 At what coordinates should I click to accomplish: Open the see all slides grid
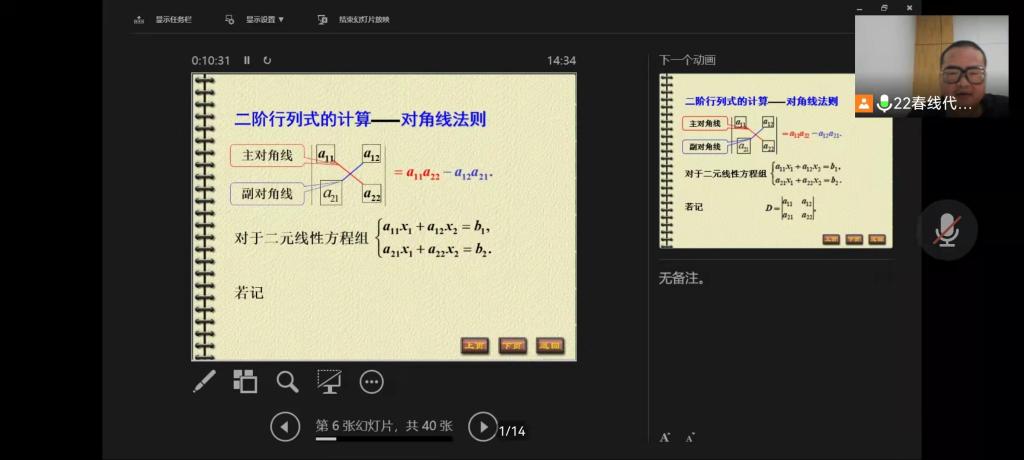tap(245, 381)
